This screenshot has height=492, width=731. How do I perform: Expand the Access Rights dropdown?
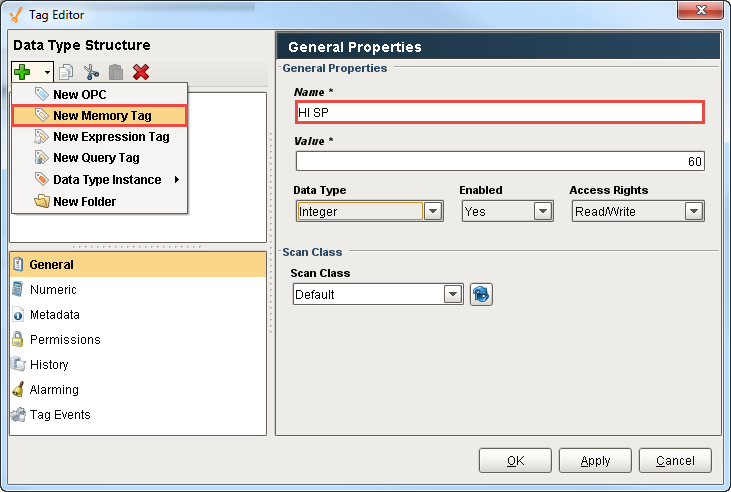(x=694, y=212)
